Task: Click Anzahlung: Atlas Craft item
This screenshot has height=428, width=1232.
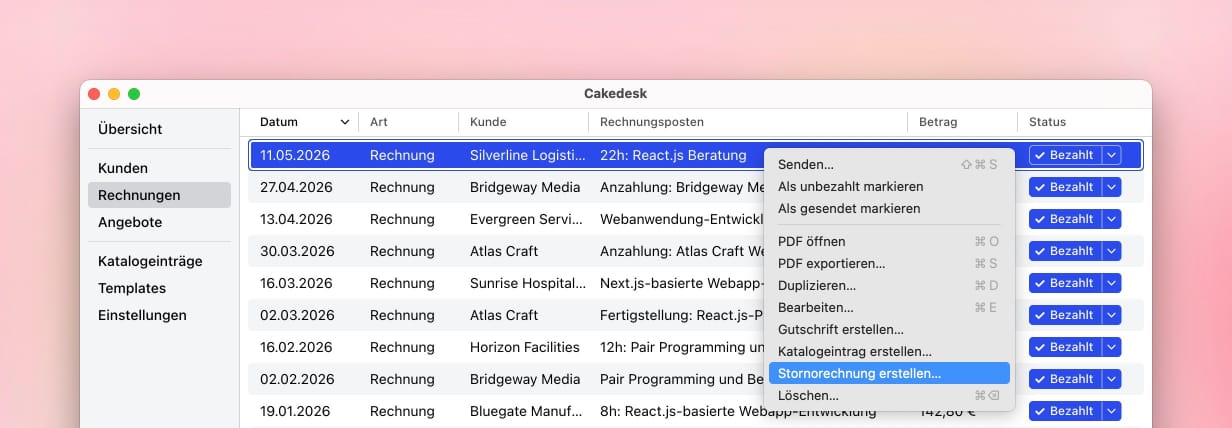Action: (683, 251)
